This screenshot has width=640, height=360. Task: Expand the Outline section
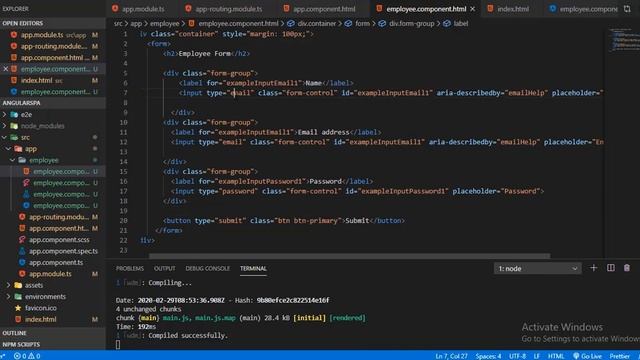coord(53,333)
